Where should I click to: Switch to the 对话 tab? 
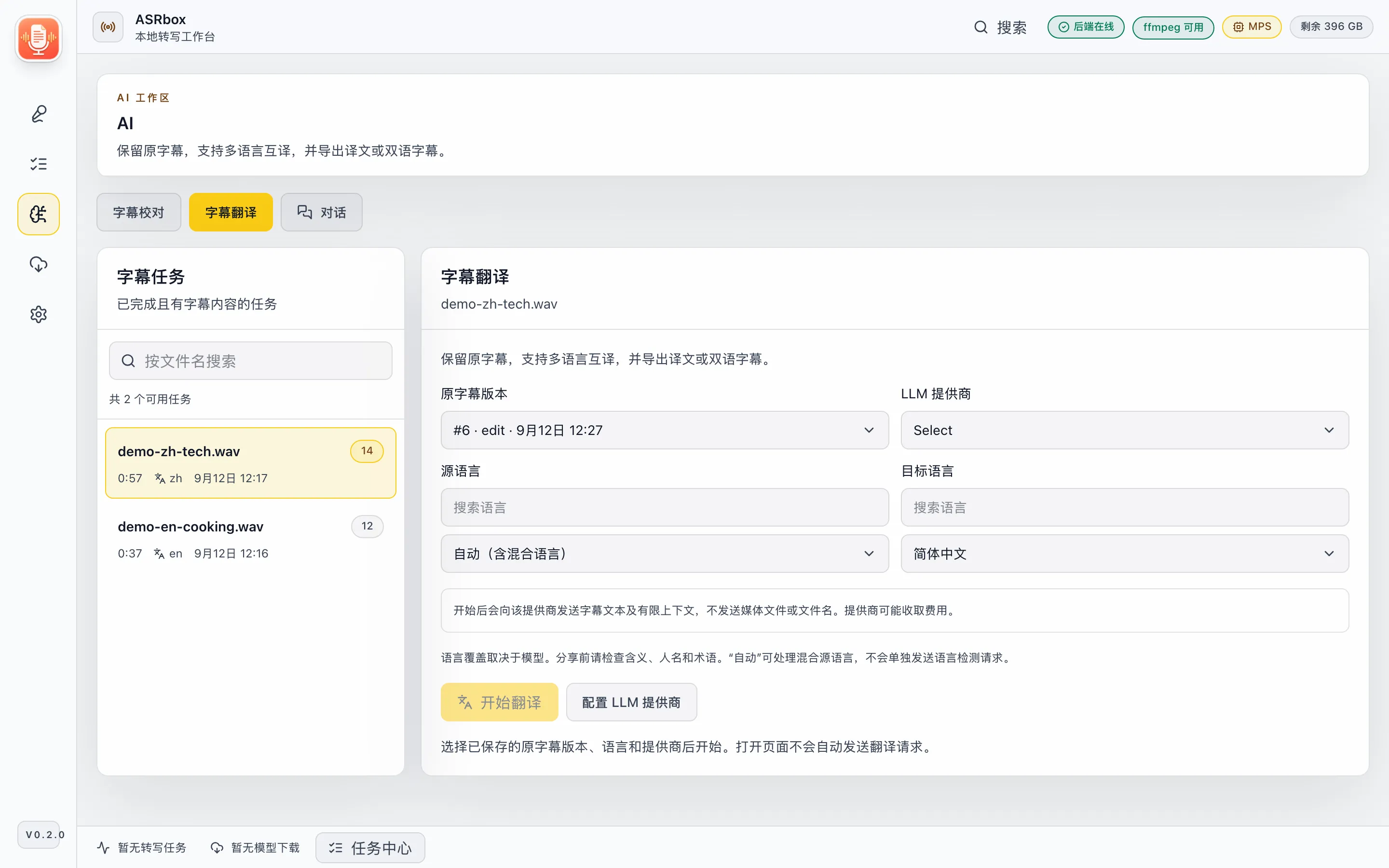coord(321,212)
